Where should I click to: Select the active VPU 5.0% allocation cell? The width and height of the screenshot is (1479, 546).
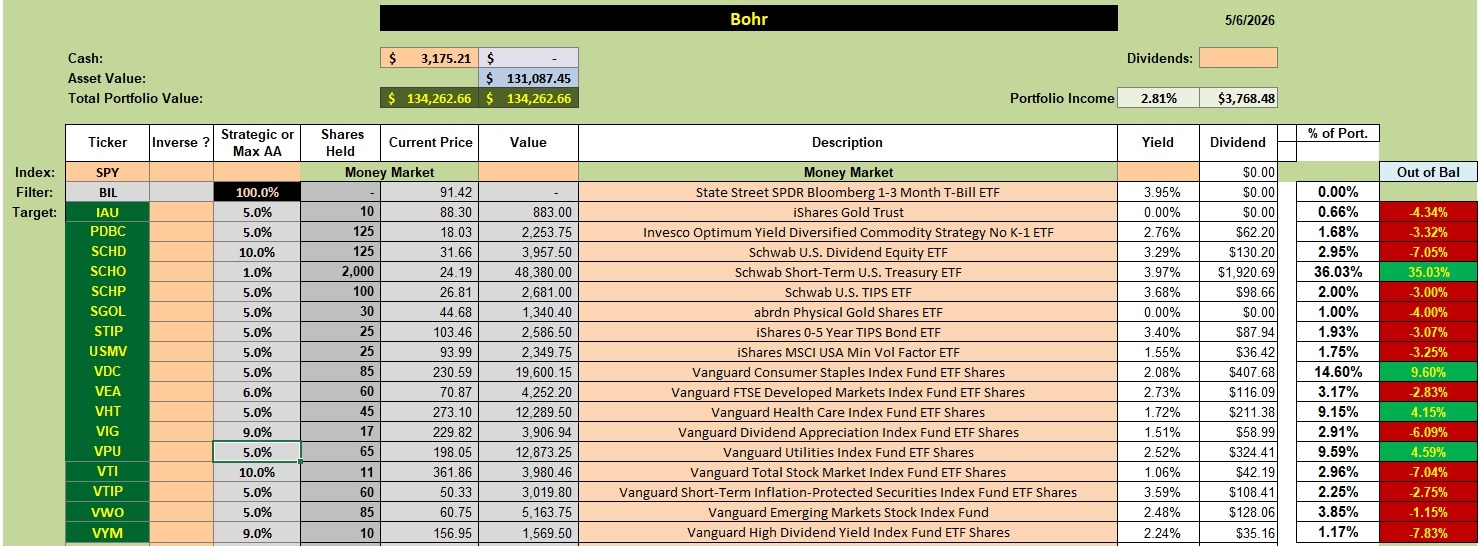258,452
